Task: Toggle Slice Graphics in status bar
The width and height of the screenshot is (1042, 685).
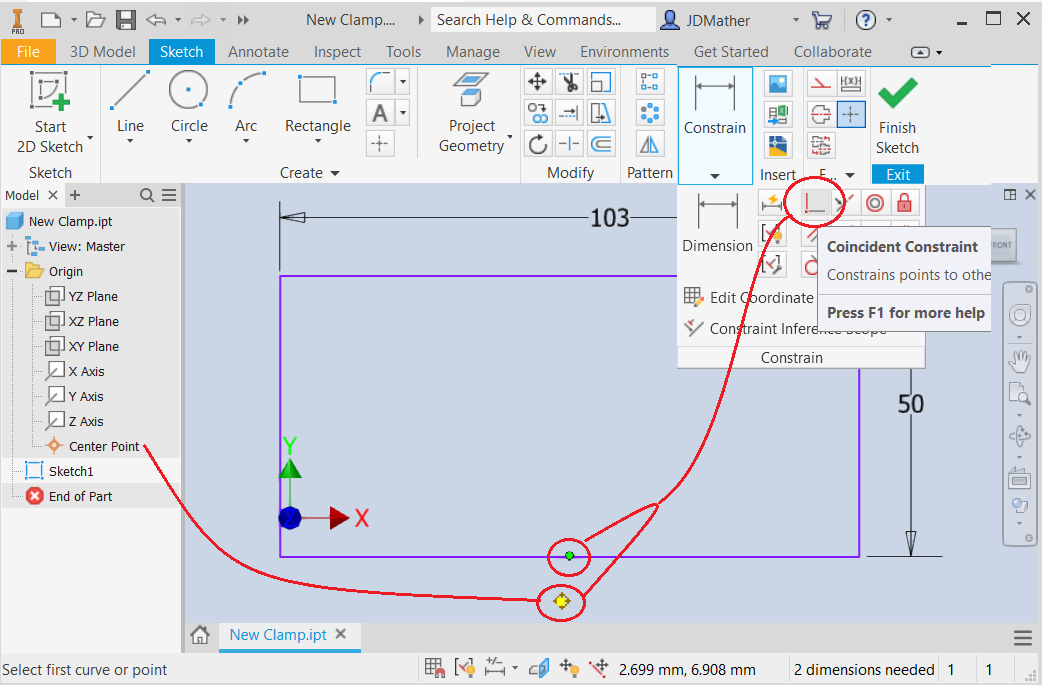Action: coord(539,668)
